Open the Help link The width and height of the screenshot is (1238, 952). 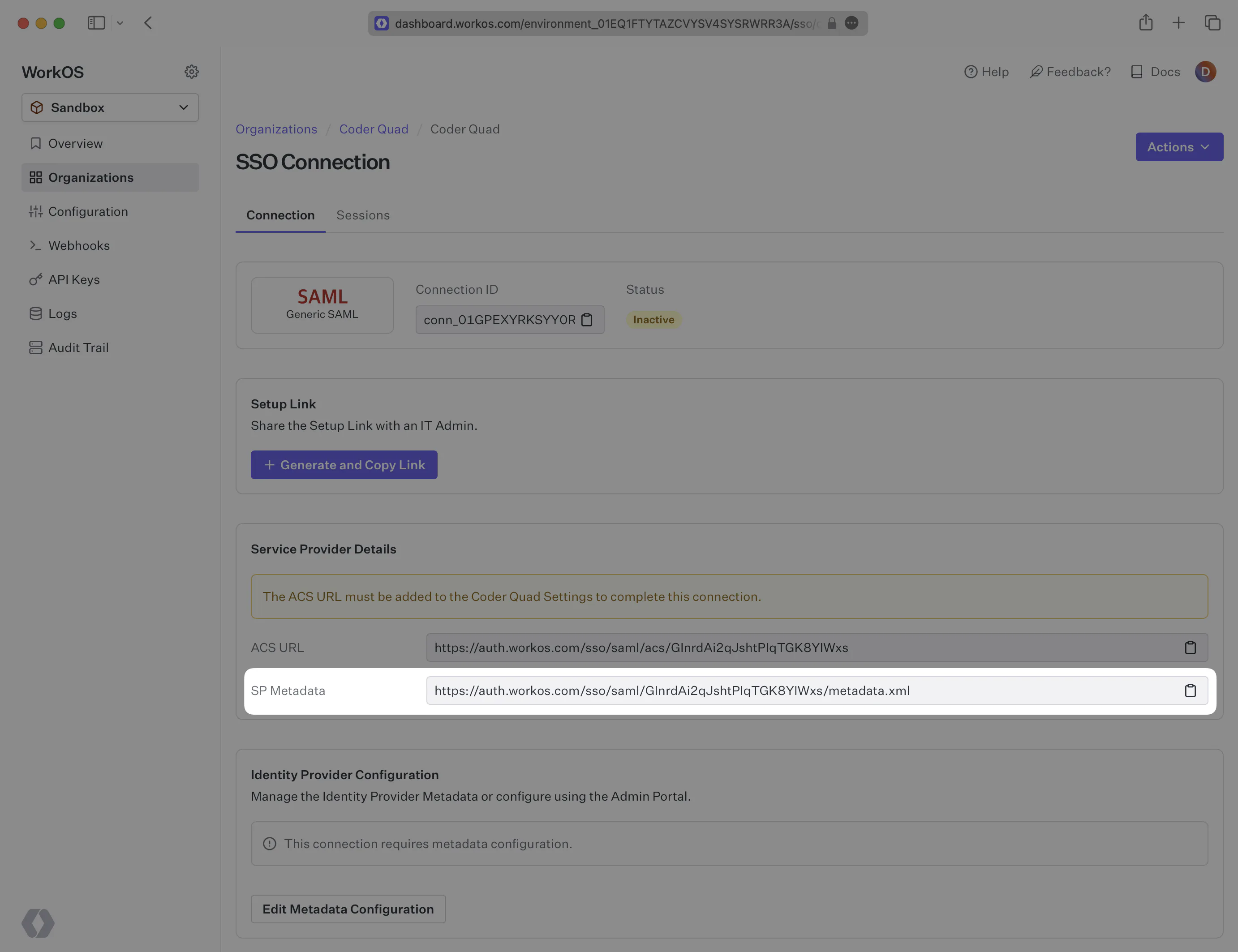tap(986, 72)
